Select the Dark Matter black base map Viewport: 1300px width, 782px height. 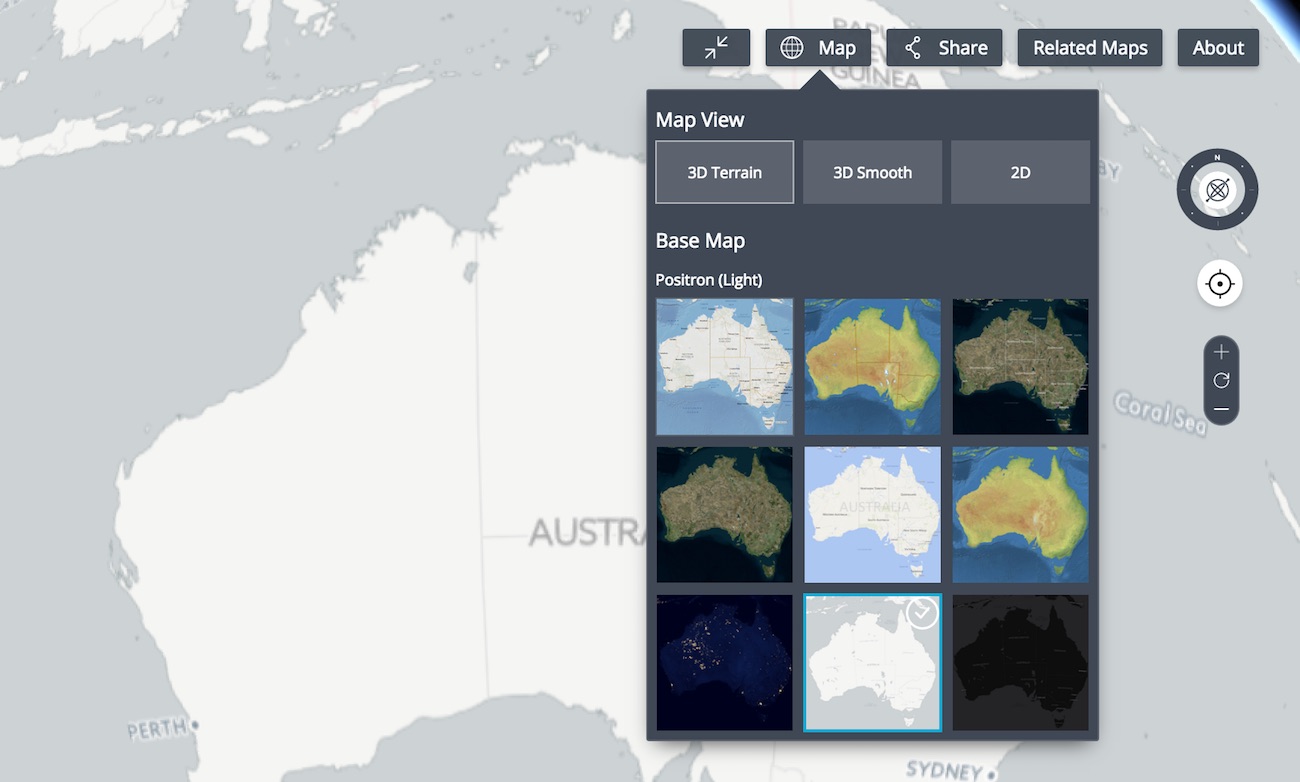(1020, 663)
